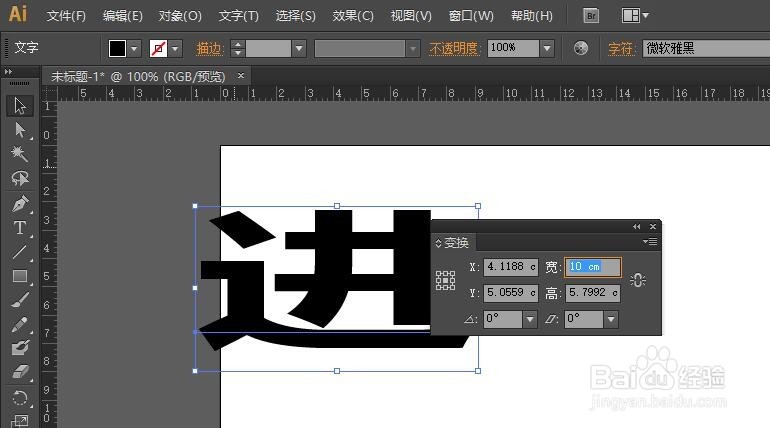Click the recolor artwork globe icon
This screenshot has height=428, width=770.
pos(580,48)
